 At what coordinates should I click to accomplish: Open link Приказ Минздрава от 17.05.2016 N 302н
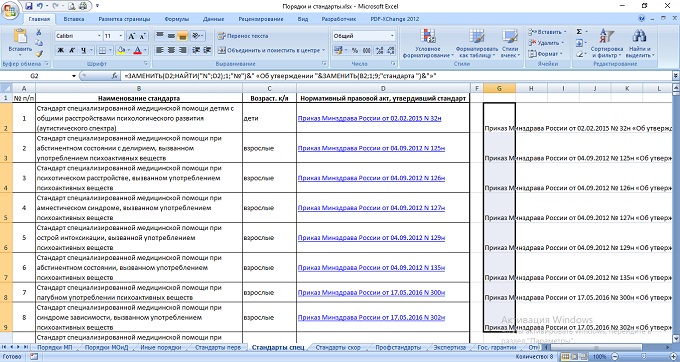(x=372, y=317)
